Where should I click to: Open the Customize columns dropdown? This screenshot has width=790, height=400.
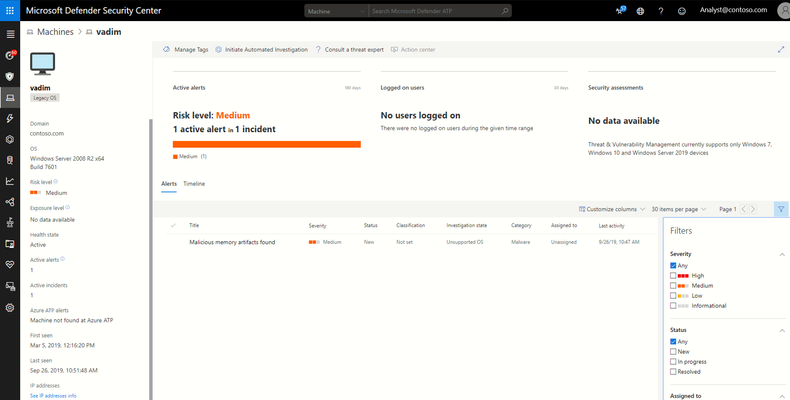click(612, 209)
